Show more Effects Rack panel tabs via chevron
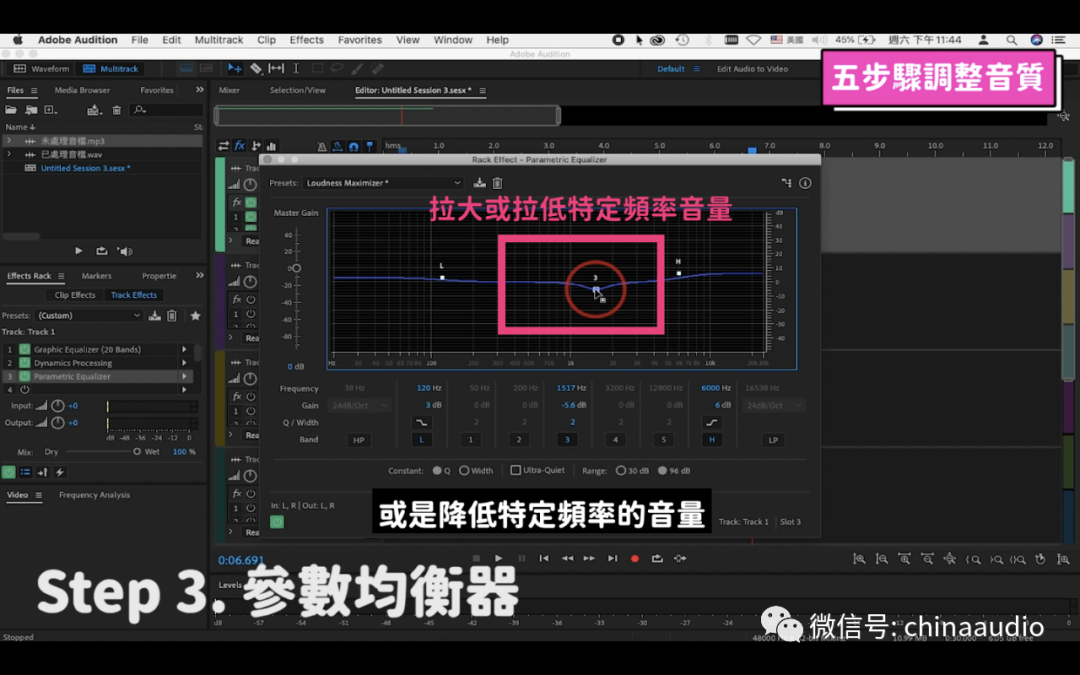The width and height of the screenshot is (1080, 675). point(200,276)
